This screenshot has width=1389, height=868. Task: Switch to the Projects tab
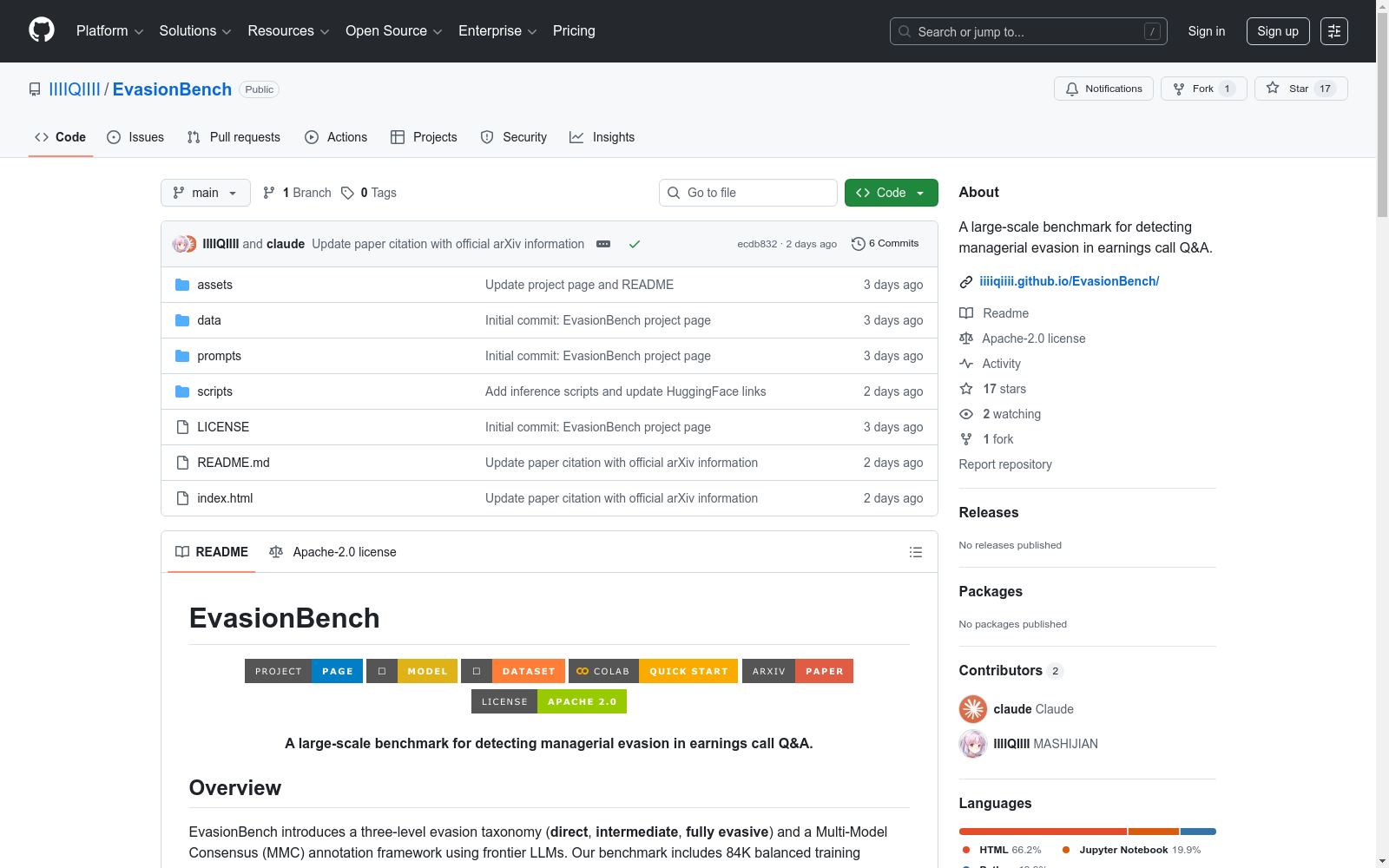click(x=424, y=137)
